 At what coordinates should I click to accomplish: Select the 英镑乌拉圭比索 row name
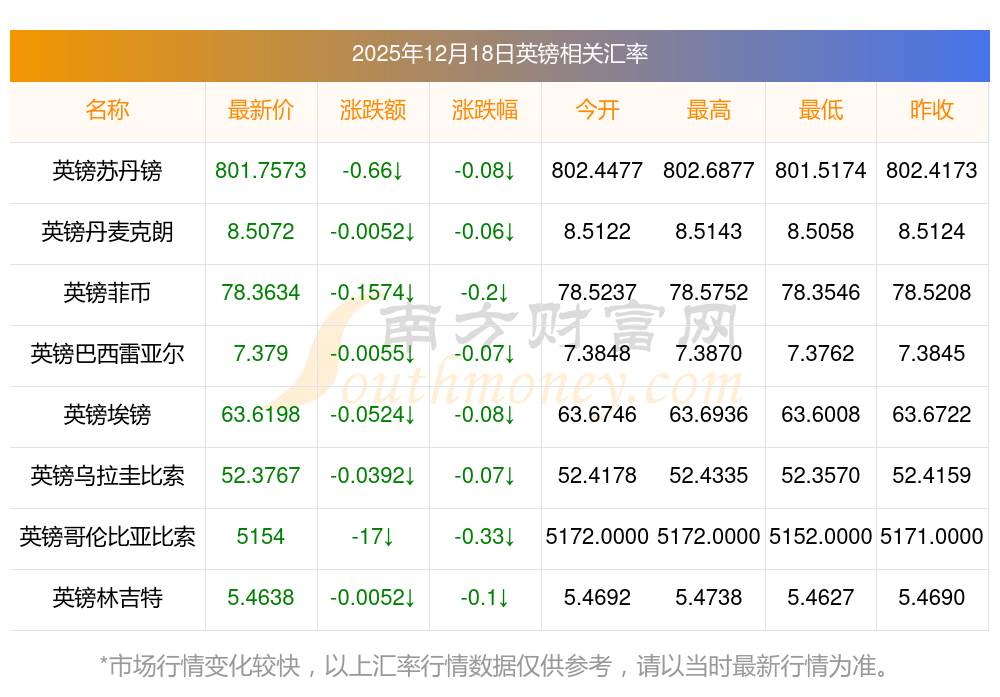tap(107, 476)
